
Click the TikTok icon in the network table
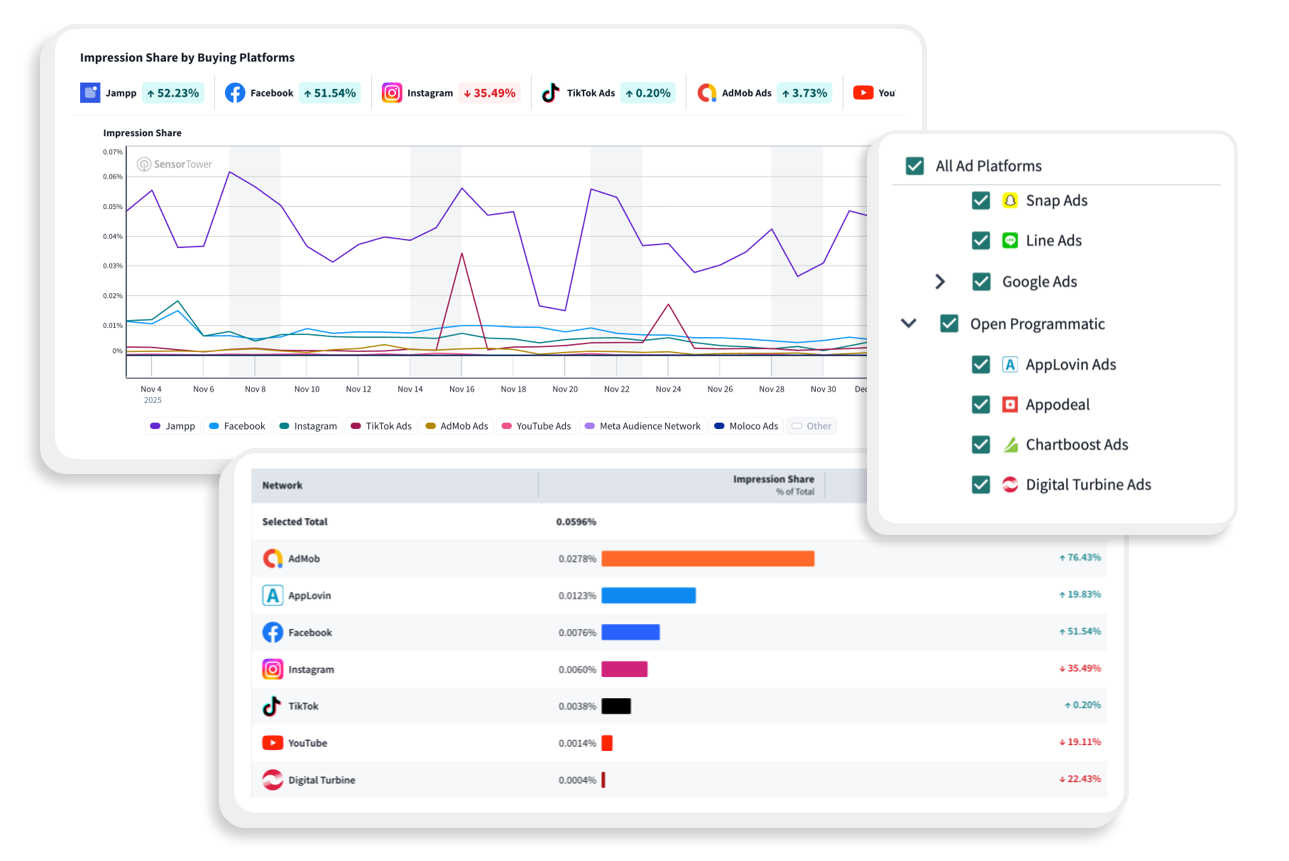272,706
